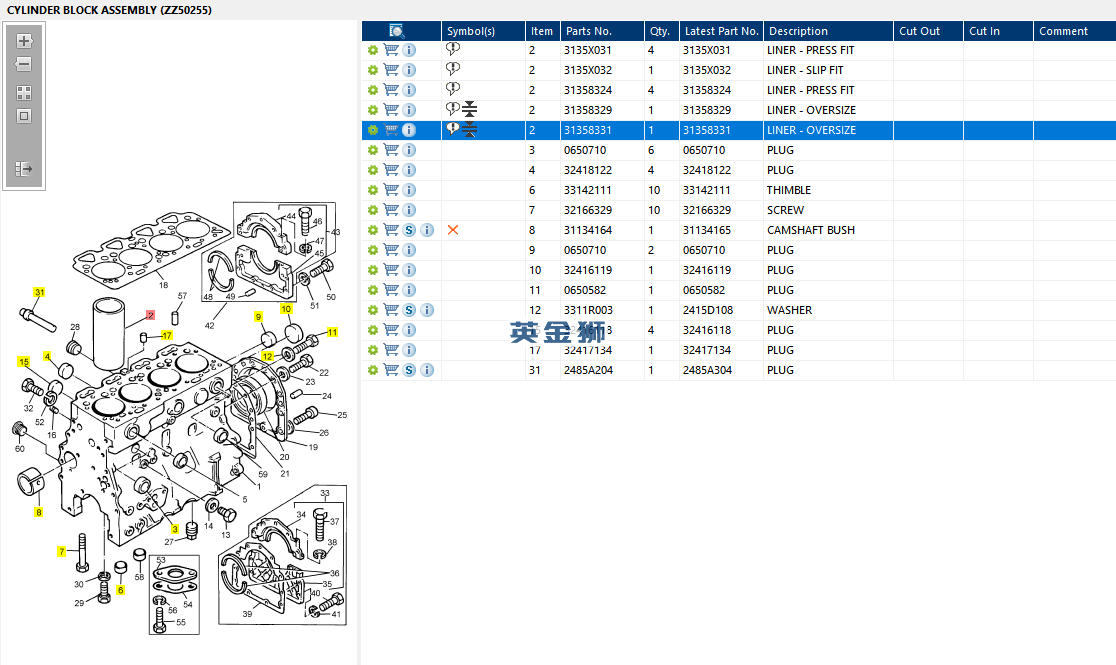1116x665 pixels.
Task: Select callout 31 in the diagram
Action: click(x=40, y=293)
